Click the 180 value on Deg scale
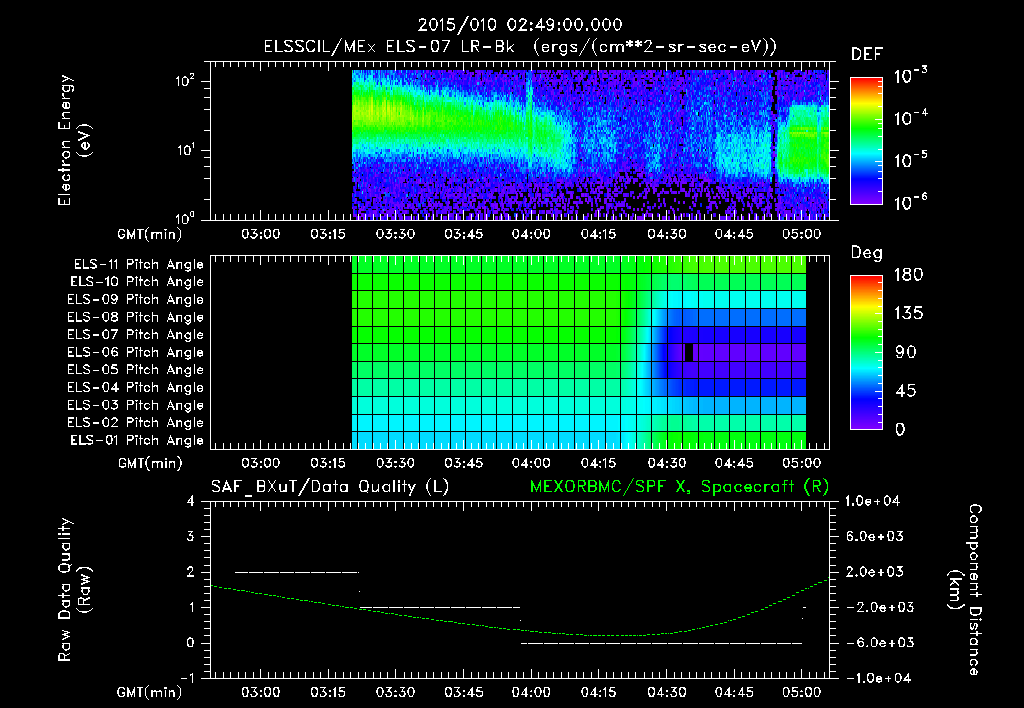The height and width of the screenshot is (708, 1024). pyautogui.click(x=909, y=274)
